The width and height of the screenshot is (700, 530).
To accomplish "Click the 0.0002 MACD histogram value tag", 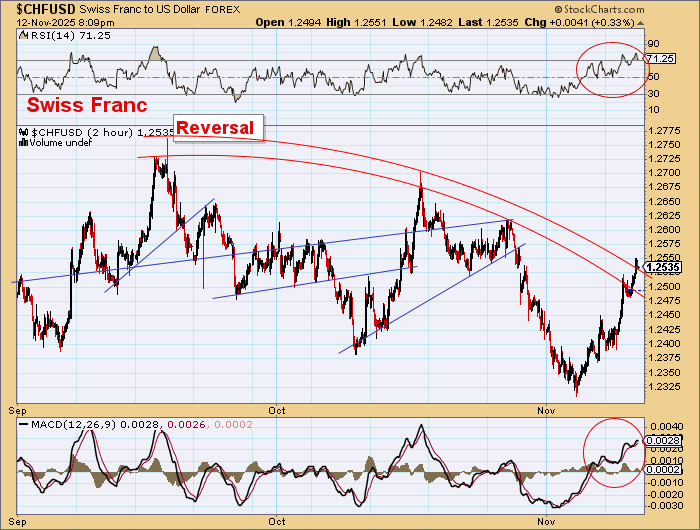I will coord(661,469).
